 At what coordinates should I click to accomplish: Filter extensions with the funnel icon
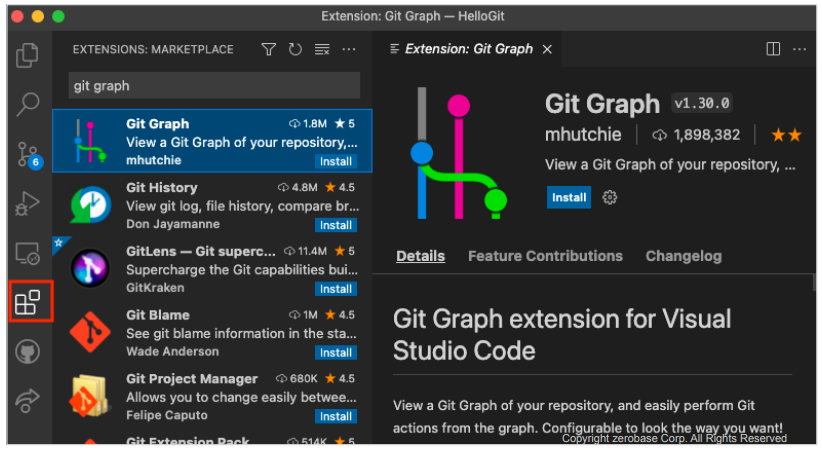(x=269, y=49)
